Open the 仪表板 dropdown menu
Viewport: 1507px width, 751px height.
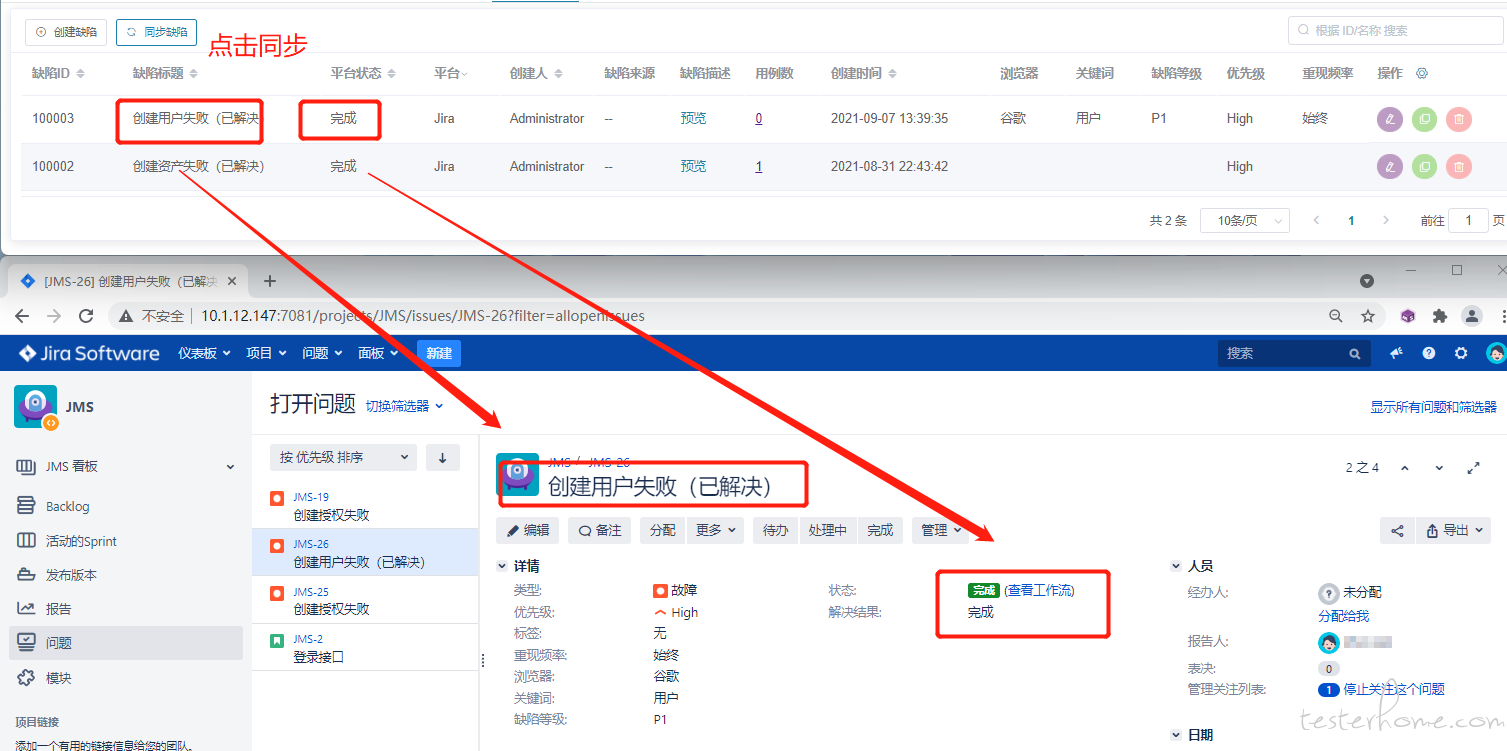(204, 353)
